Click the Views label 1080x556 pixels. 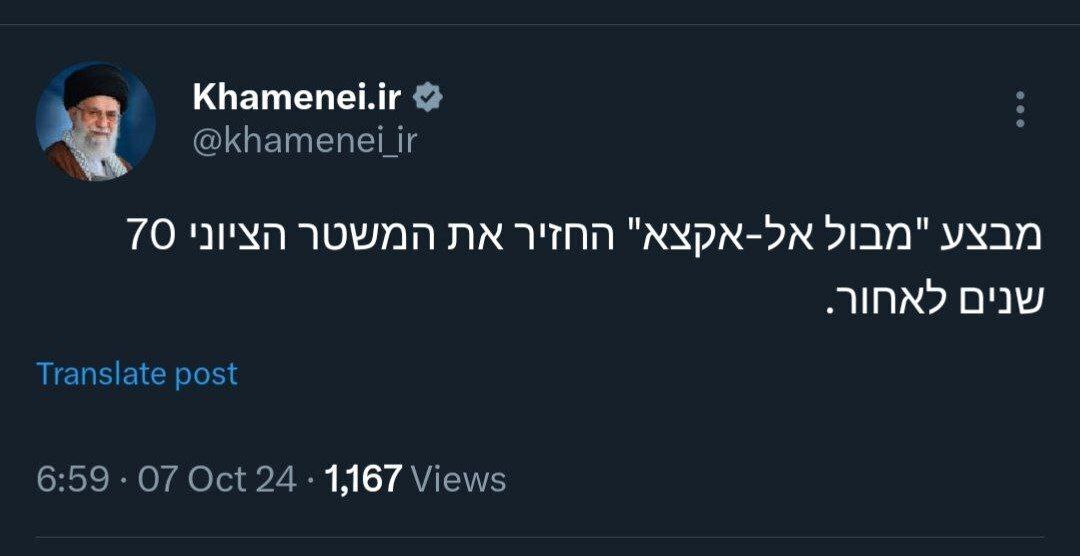[x=459, y=479]
